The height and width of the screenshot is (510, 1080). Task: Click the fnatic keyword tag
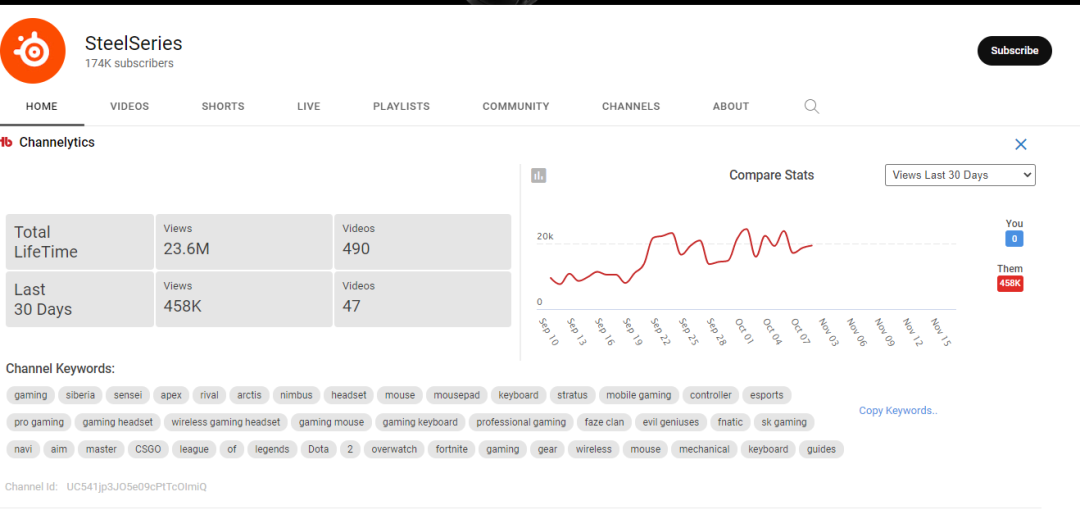pos(730,422)
